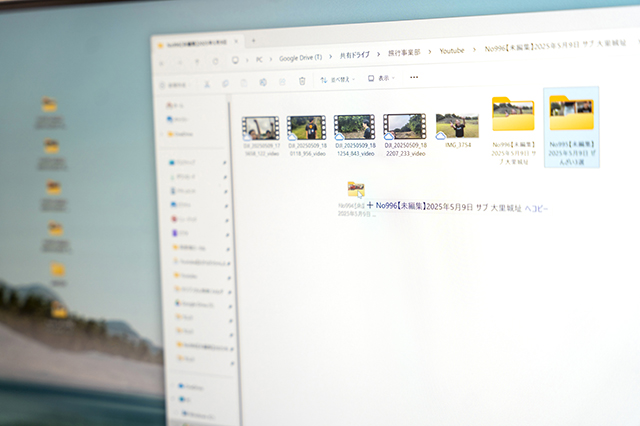Select video DJI_20250509_18 0118_956 thumbnail

[x=306, y=127]
